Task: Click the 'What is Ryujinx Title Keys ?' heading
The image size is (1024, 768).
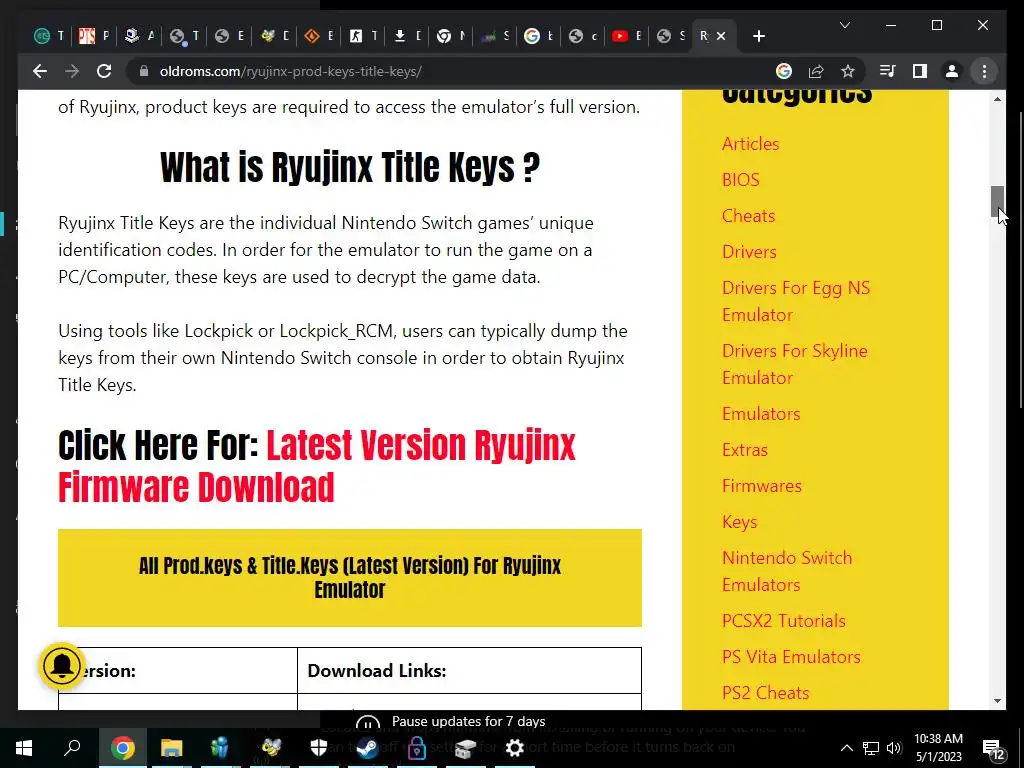Action: pyautogui.click(x=350, y=167)
